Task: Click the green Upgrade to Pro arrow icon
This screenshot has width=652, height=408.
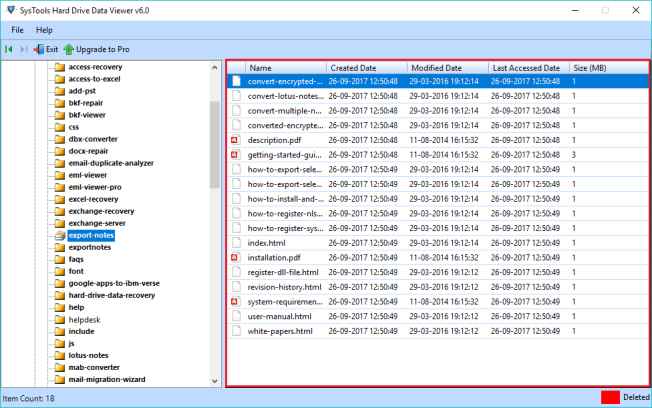Action: coord(69,48)
